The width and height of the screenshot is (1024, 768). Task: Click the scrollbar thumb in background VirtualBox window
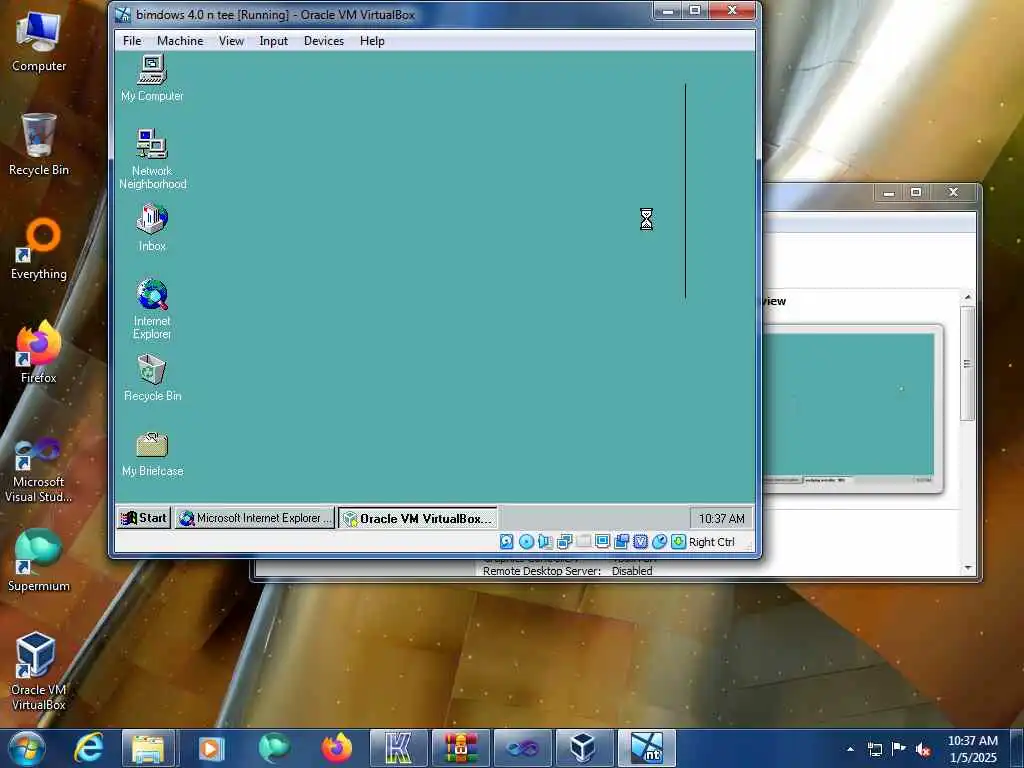coord(968,363)
